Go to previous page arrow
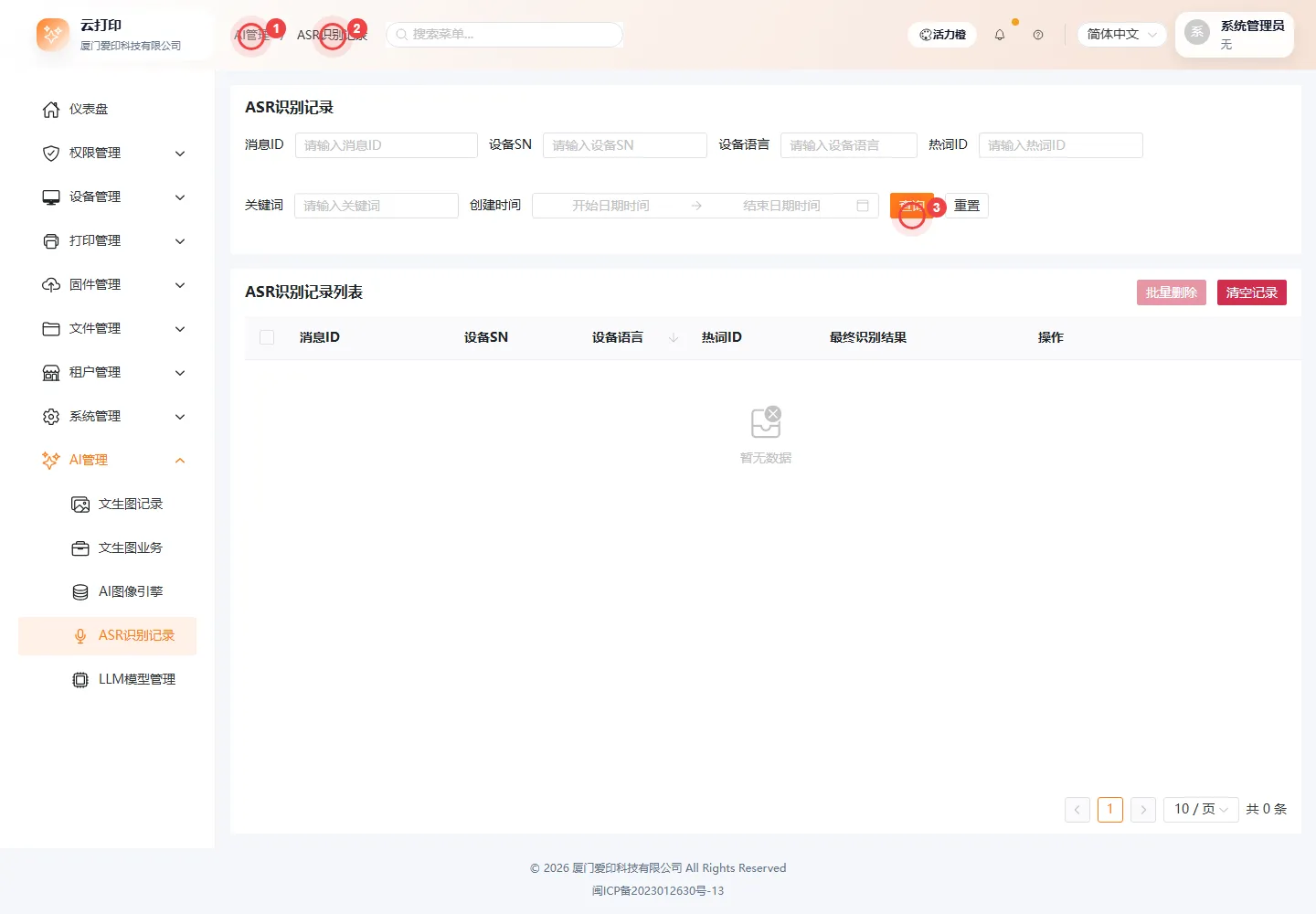1316x914 pixels. [1077, 810]
